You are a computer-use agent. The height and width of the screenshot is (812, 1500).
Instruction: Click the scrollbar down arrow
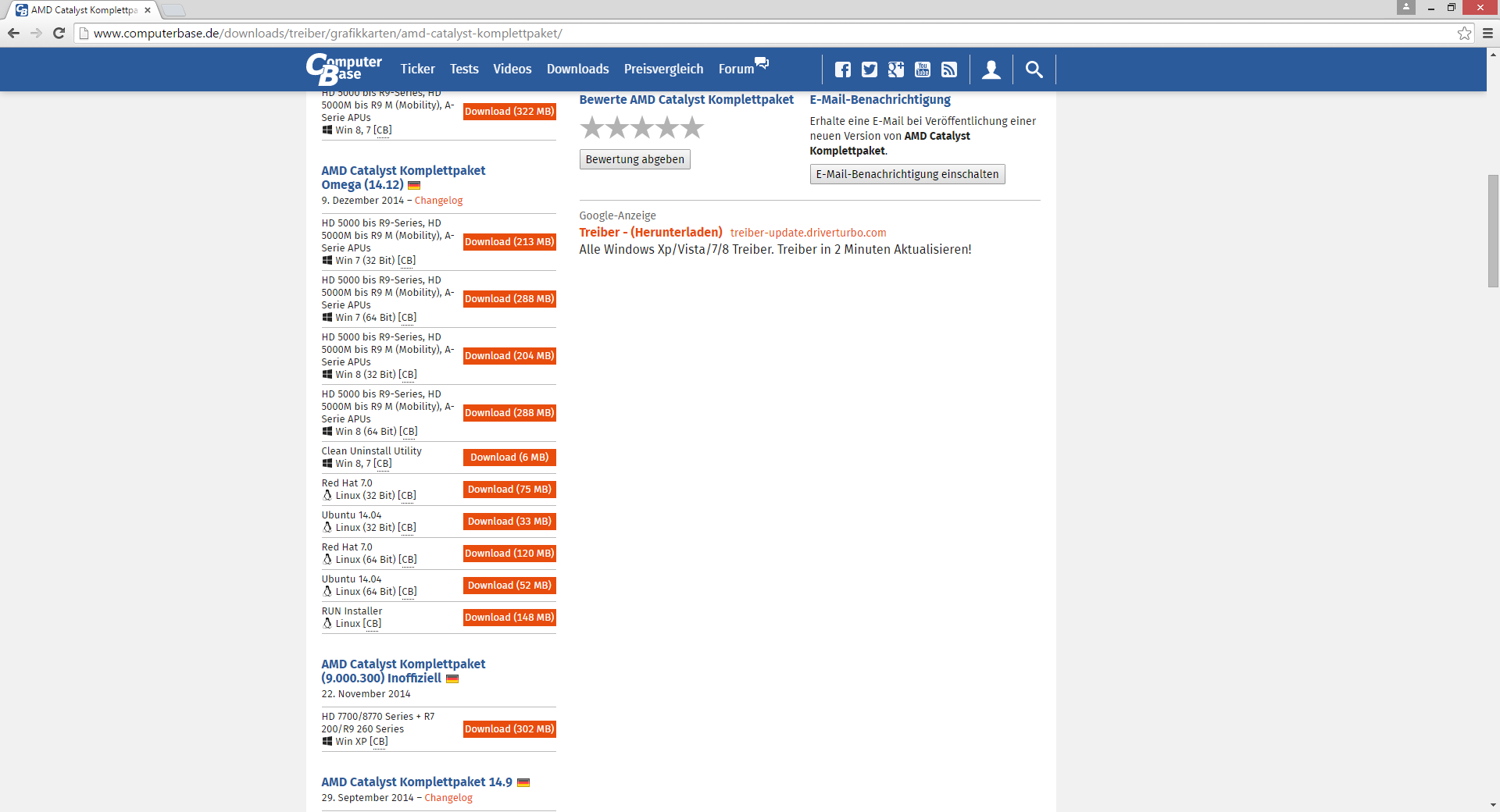[1493, 805]
